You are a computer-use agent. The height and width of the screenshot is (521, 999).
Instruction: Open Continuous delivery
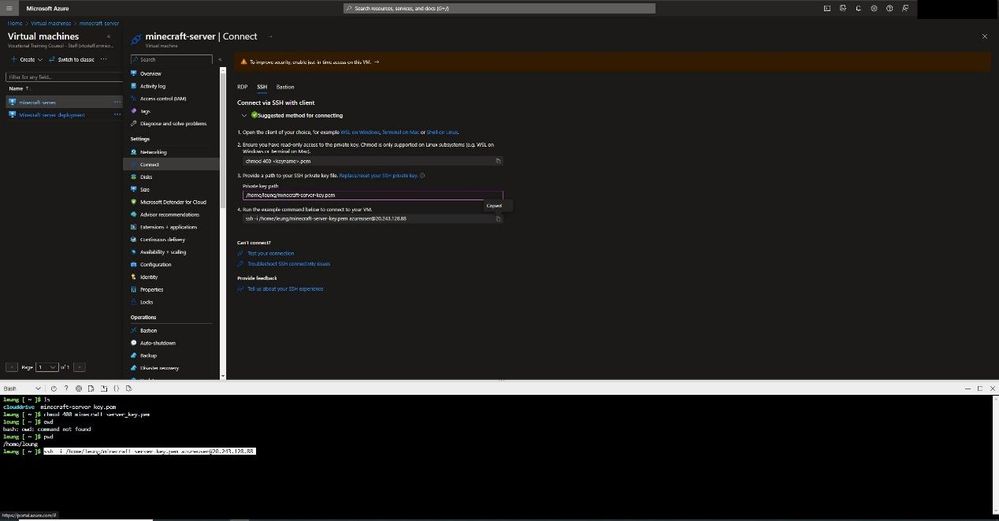(162, 239)
